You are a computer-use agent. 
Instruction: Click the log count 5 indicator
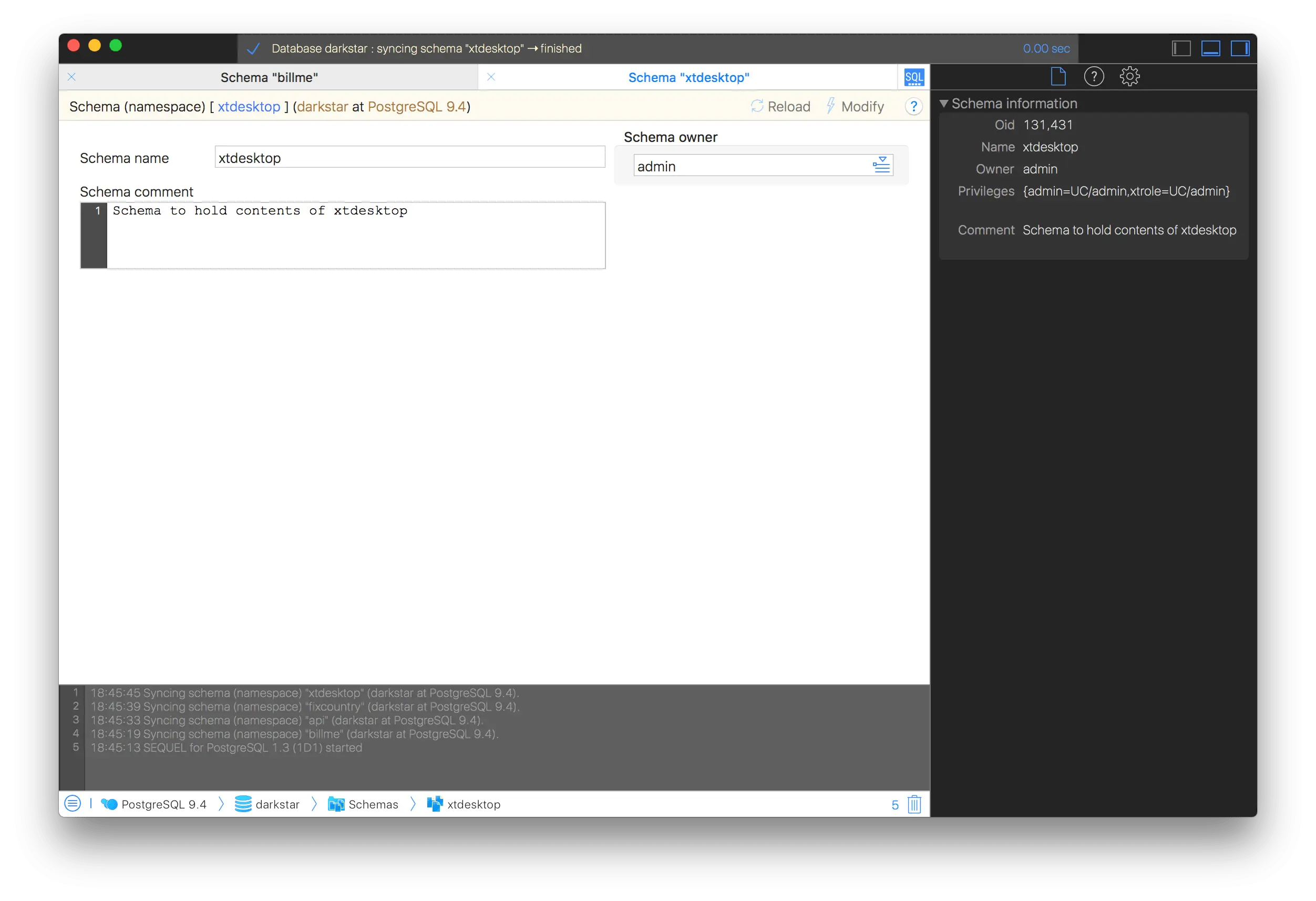click(895, 805)
